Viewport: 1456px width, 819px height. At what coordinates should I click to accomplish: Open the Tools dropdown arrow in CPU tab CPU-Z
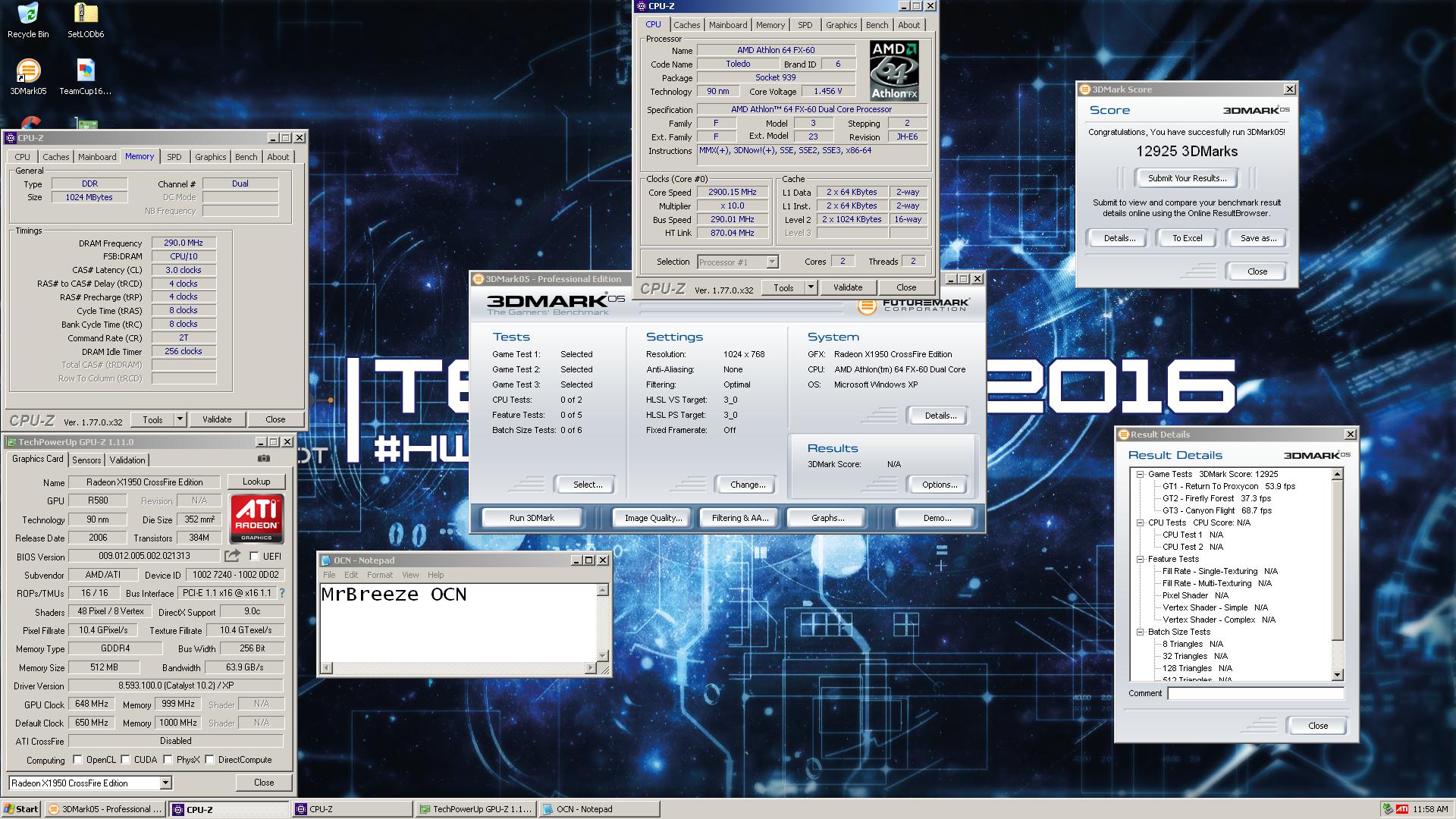pyautogui.click(x=811, y=287)
